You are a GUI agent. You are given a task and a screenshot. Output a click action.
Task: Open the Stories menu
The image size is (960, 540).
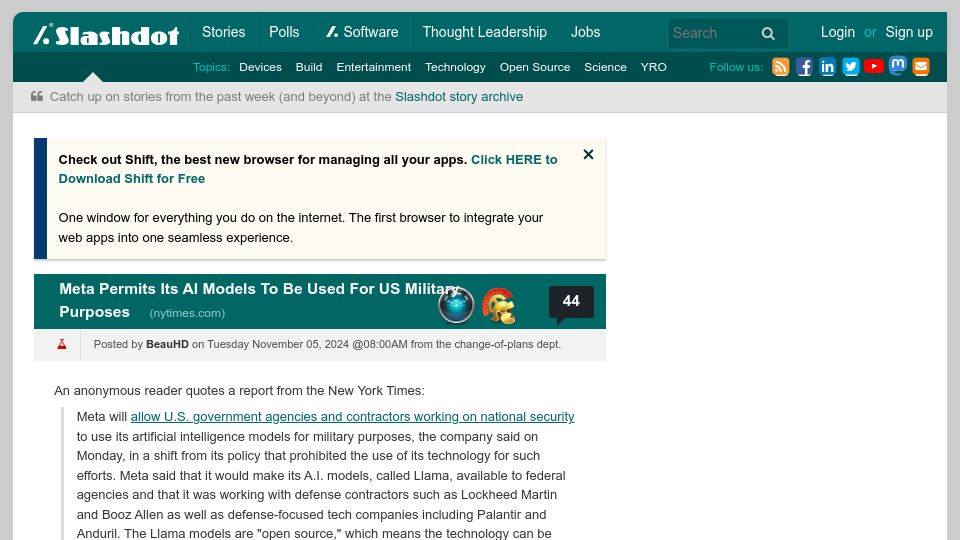(223, 32)
